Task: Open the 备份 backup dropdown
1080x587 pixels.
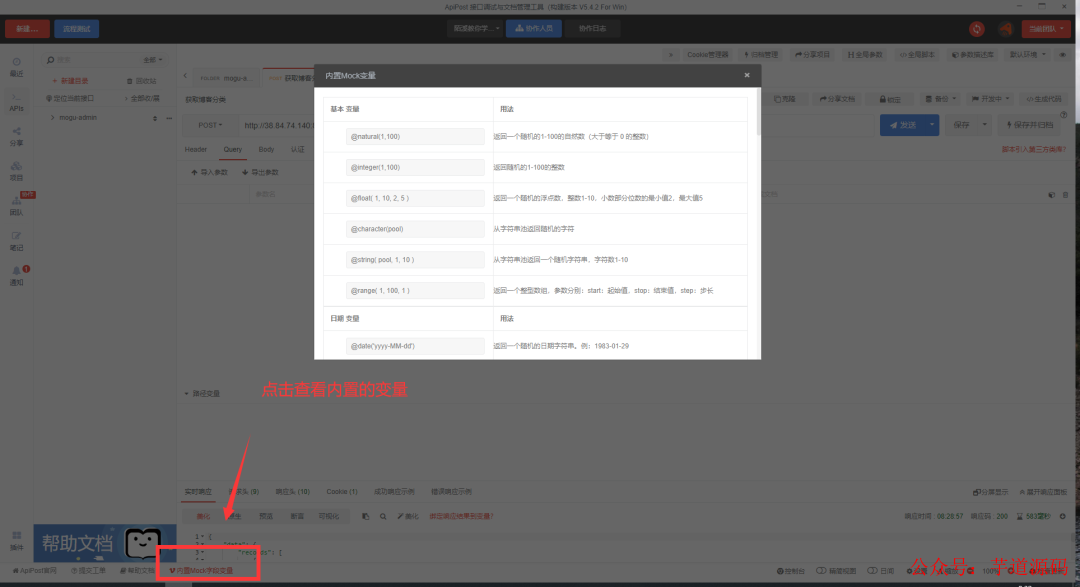Action: pyautogui.click(x=940, y=99)
